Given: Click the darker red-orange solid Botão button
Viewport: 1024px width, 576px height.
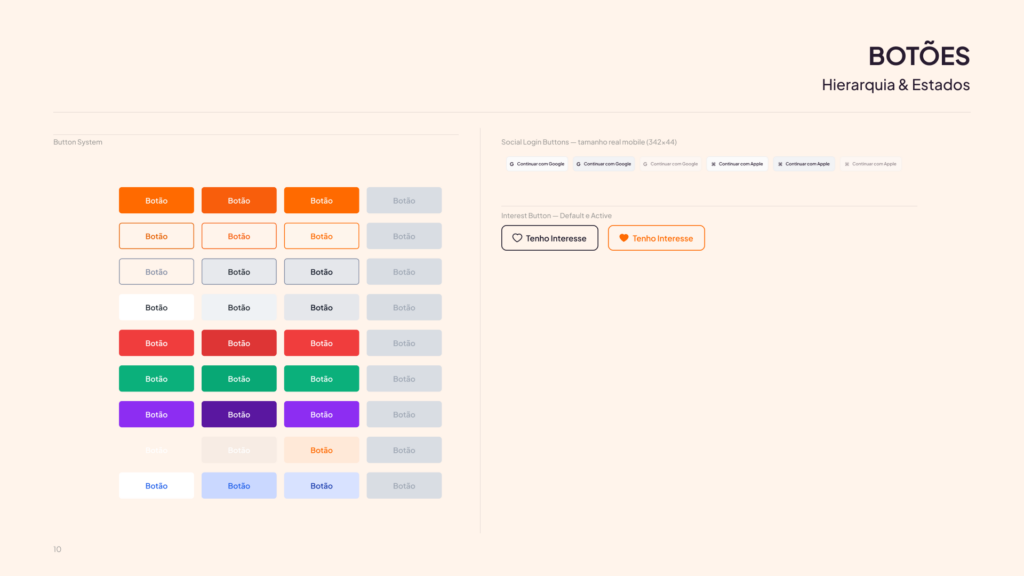Looking at the screenshot, I should (239, 200).
